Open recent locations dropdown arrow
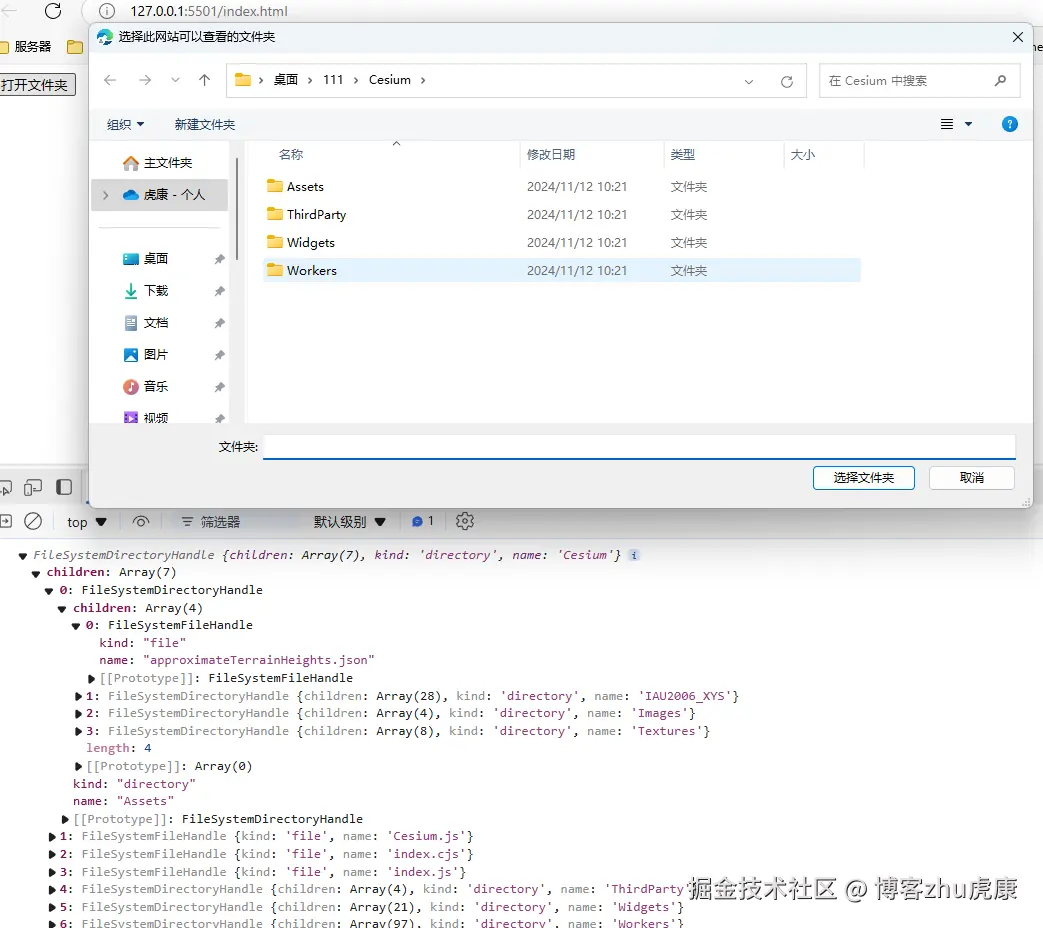Screen dimensions: 1043x928 175,80
